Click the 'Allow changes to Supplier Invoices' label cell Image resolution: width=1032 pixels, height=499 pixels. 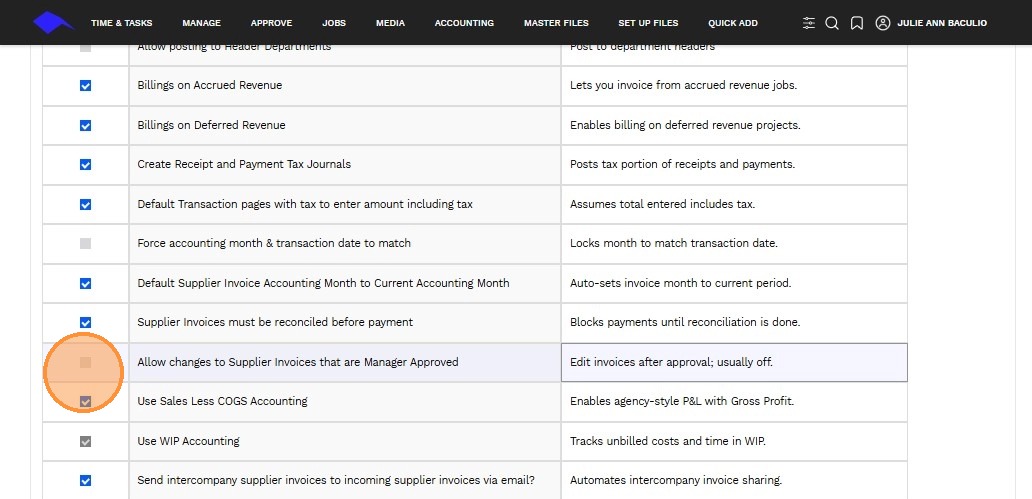[344, 362]
